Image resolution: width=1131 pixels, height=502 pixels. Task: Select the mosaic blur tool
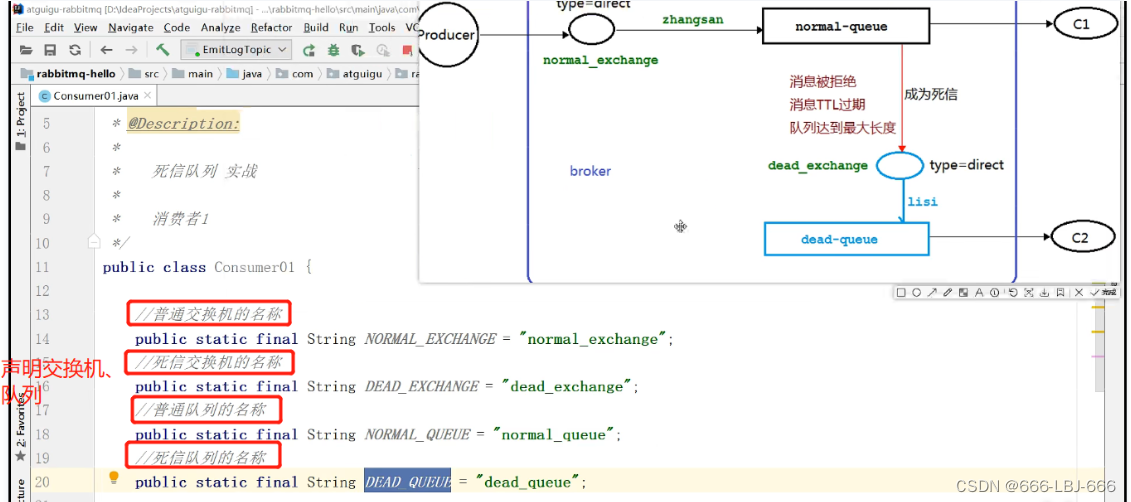964,292
